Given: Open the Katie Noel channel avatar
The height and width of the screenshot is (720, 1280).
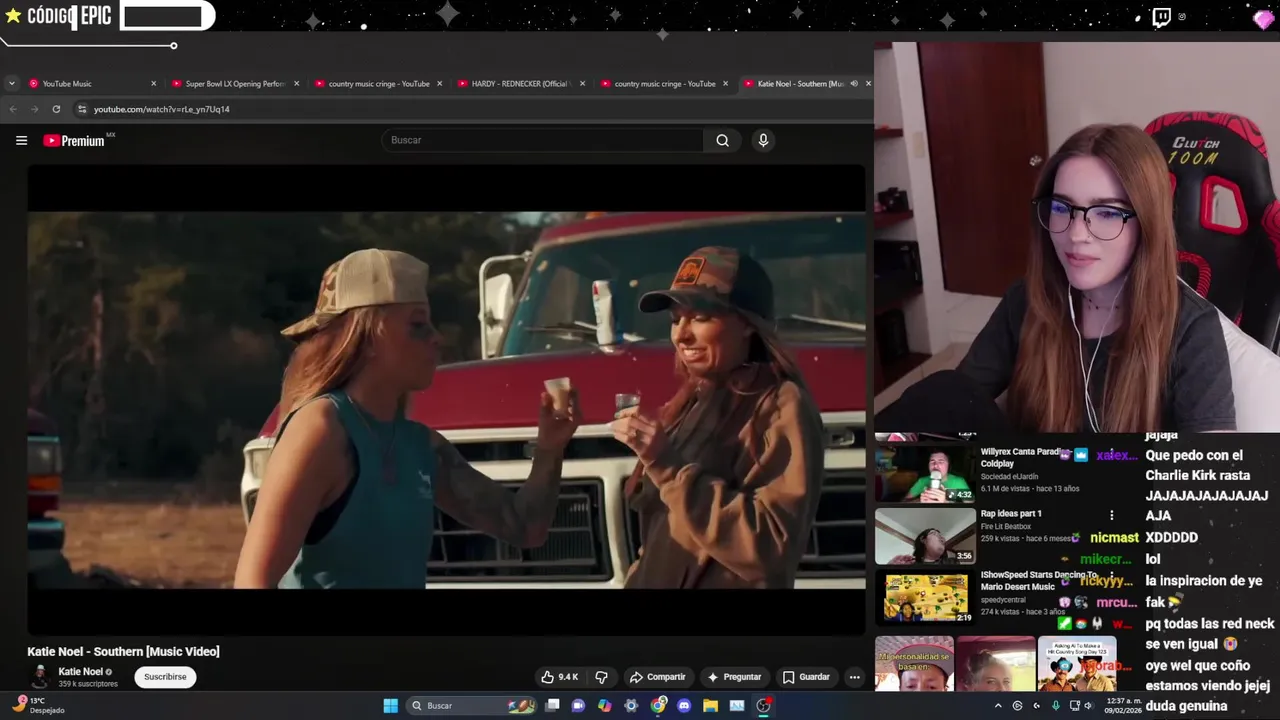Looking at the screenshot, I should click(x=40, y=677).
